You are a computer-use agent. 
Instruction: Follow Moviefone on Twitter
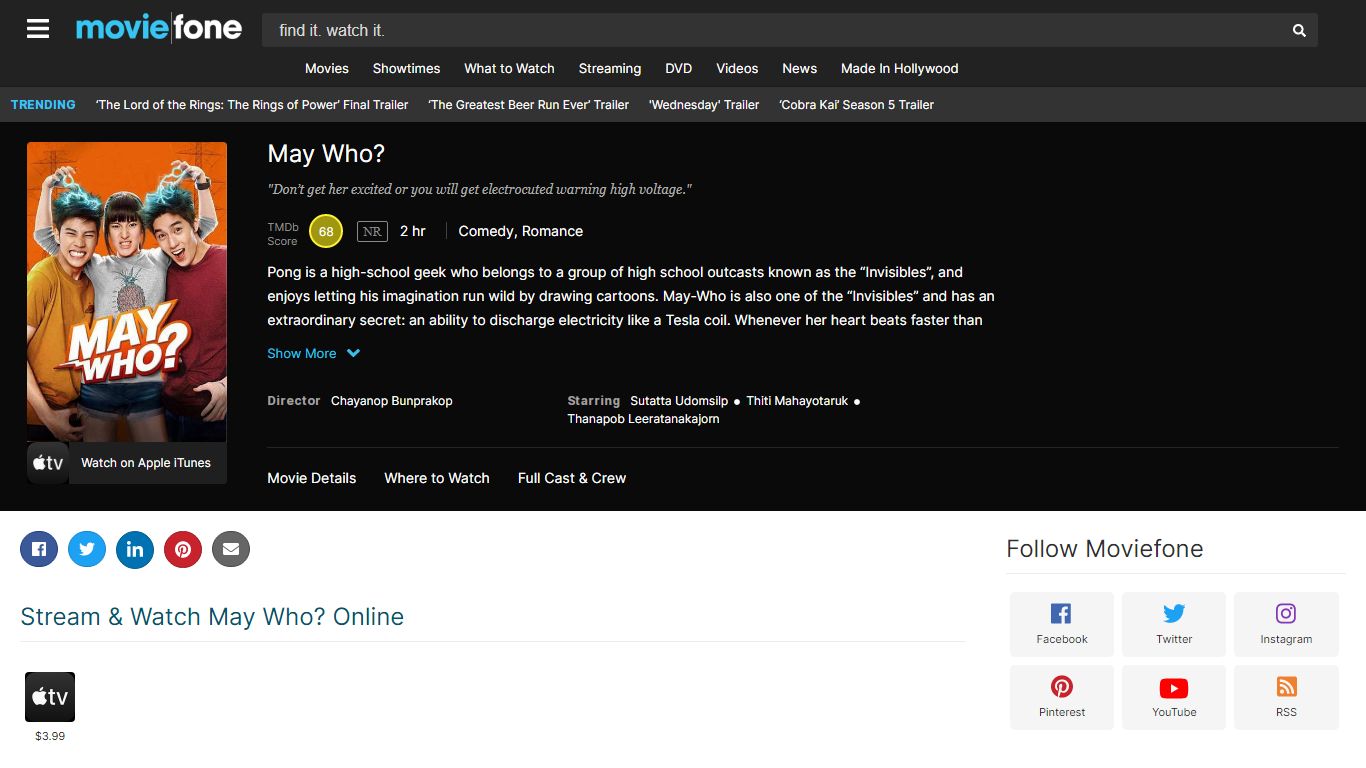[x=1174, y=624]
